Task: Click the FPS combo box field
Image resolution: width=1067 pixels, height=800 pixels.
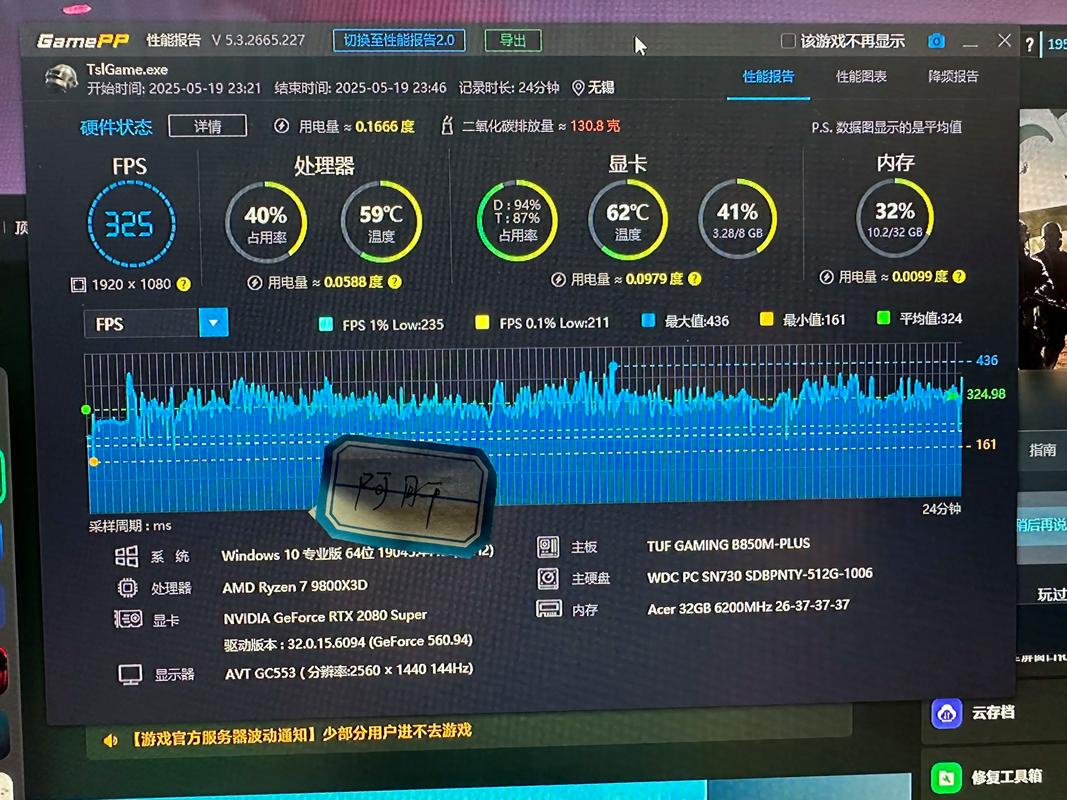Action: (x=141, y=323)
